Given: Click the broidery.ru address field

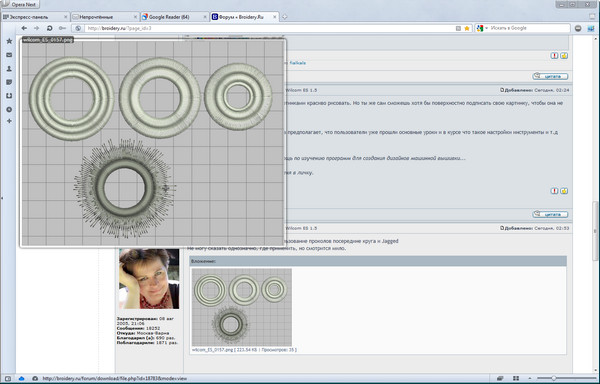Looking at the screenshot, I should pyautogui.click(x=268, y=28).
